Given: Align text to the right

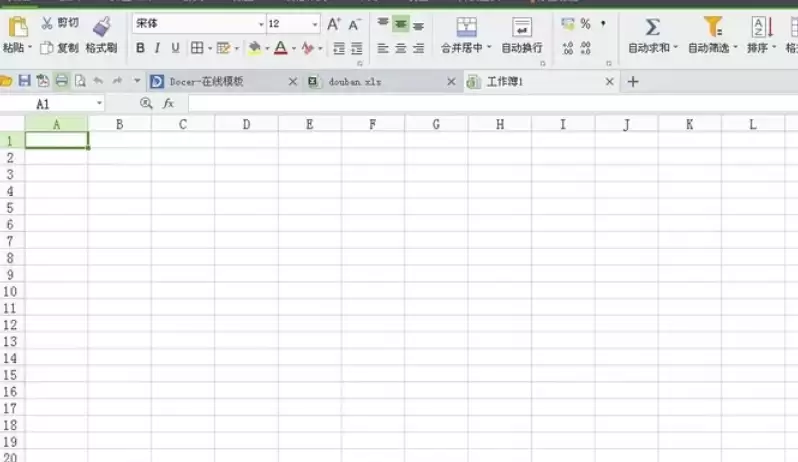Looking at the screenshot, I should [418, 48].
